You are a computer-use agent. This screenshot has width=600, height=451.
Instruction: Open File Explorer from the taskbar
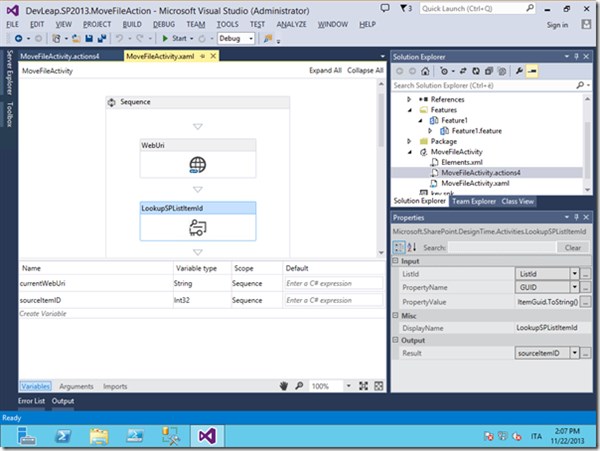point(99,436)
